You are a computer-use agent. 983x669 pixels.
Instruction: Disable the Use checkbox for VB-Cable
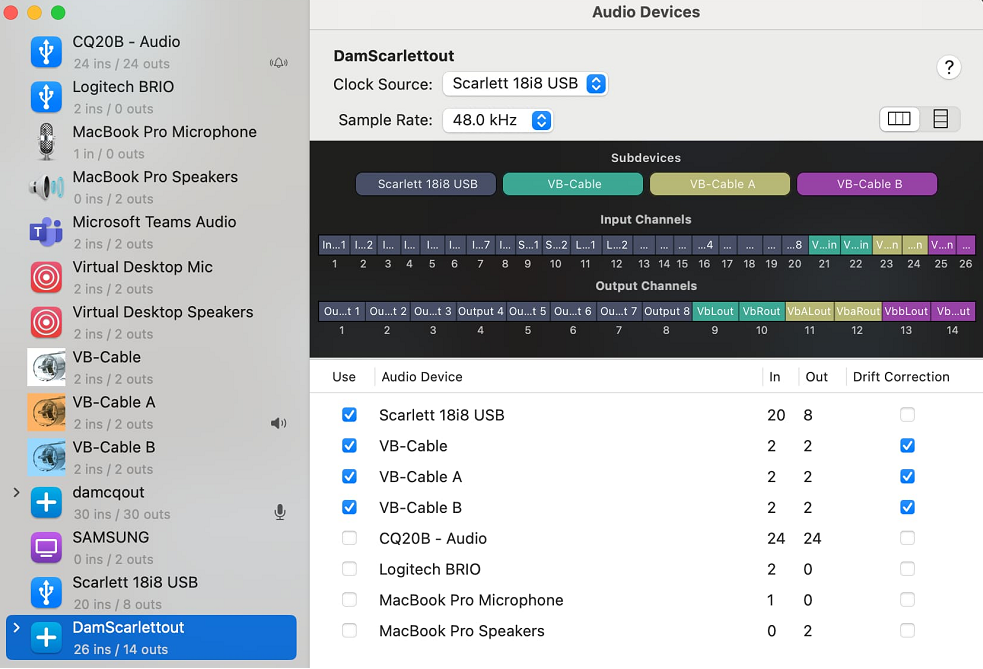tap(349, 445)
